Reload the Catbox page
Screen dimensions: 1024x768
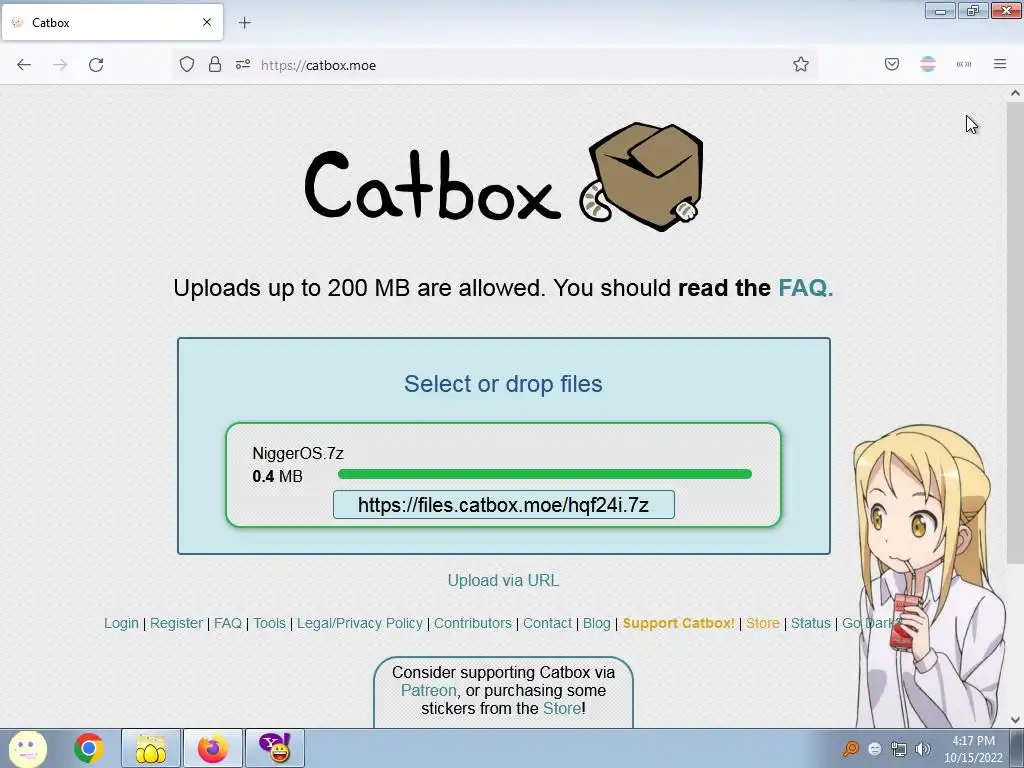tap(96, 65)
